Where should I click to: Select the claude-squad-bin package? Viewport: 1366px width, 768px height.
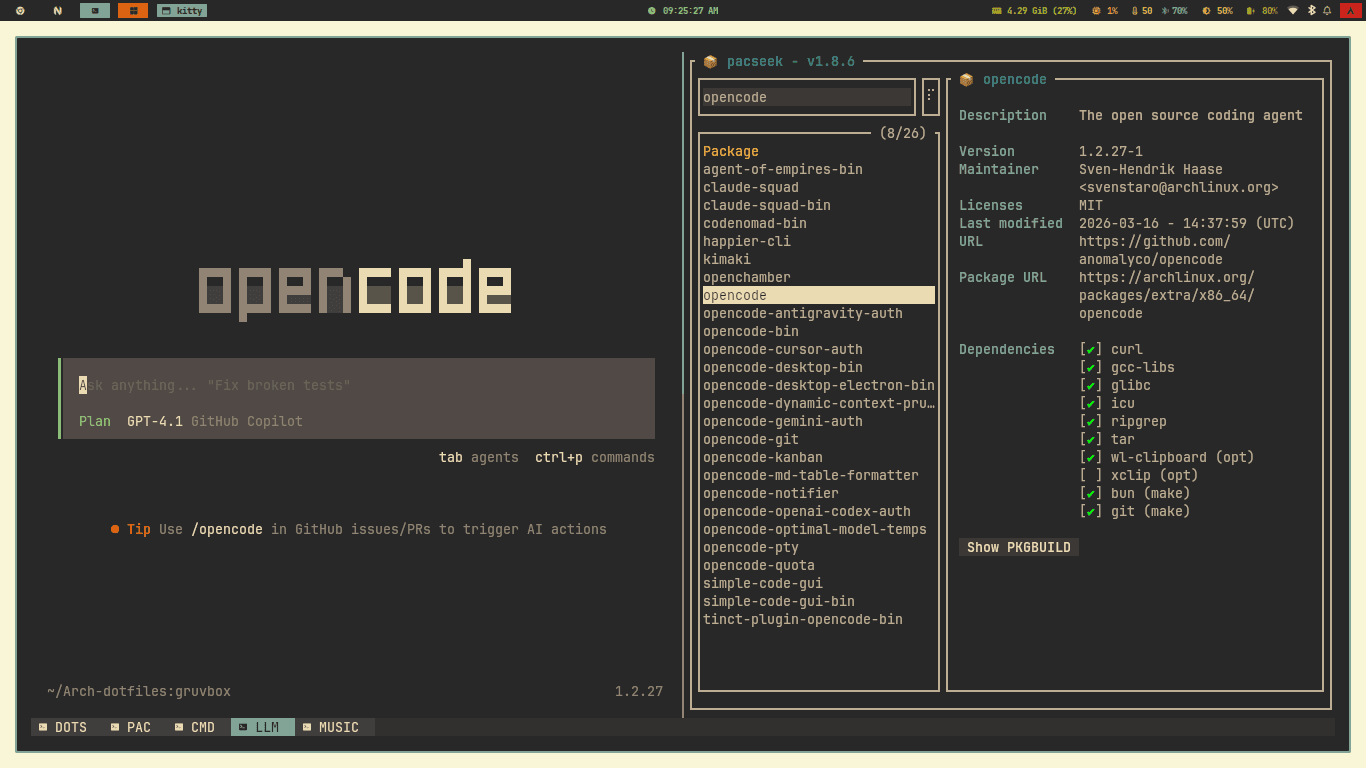pyautogui.click(x=767, y=205)
